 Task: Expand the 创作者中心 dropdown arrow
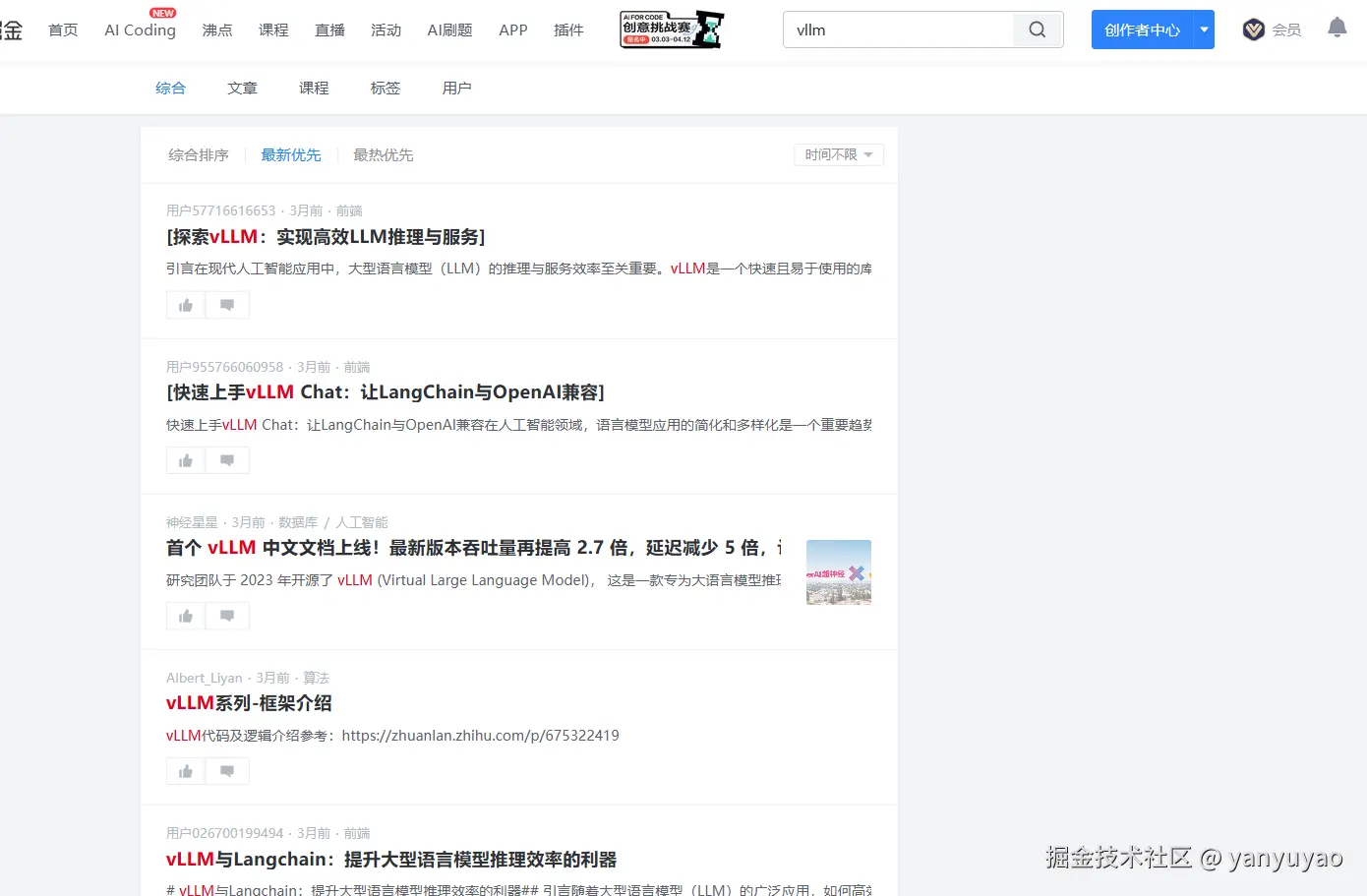(1204, 30)
